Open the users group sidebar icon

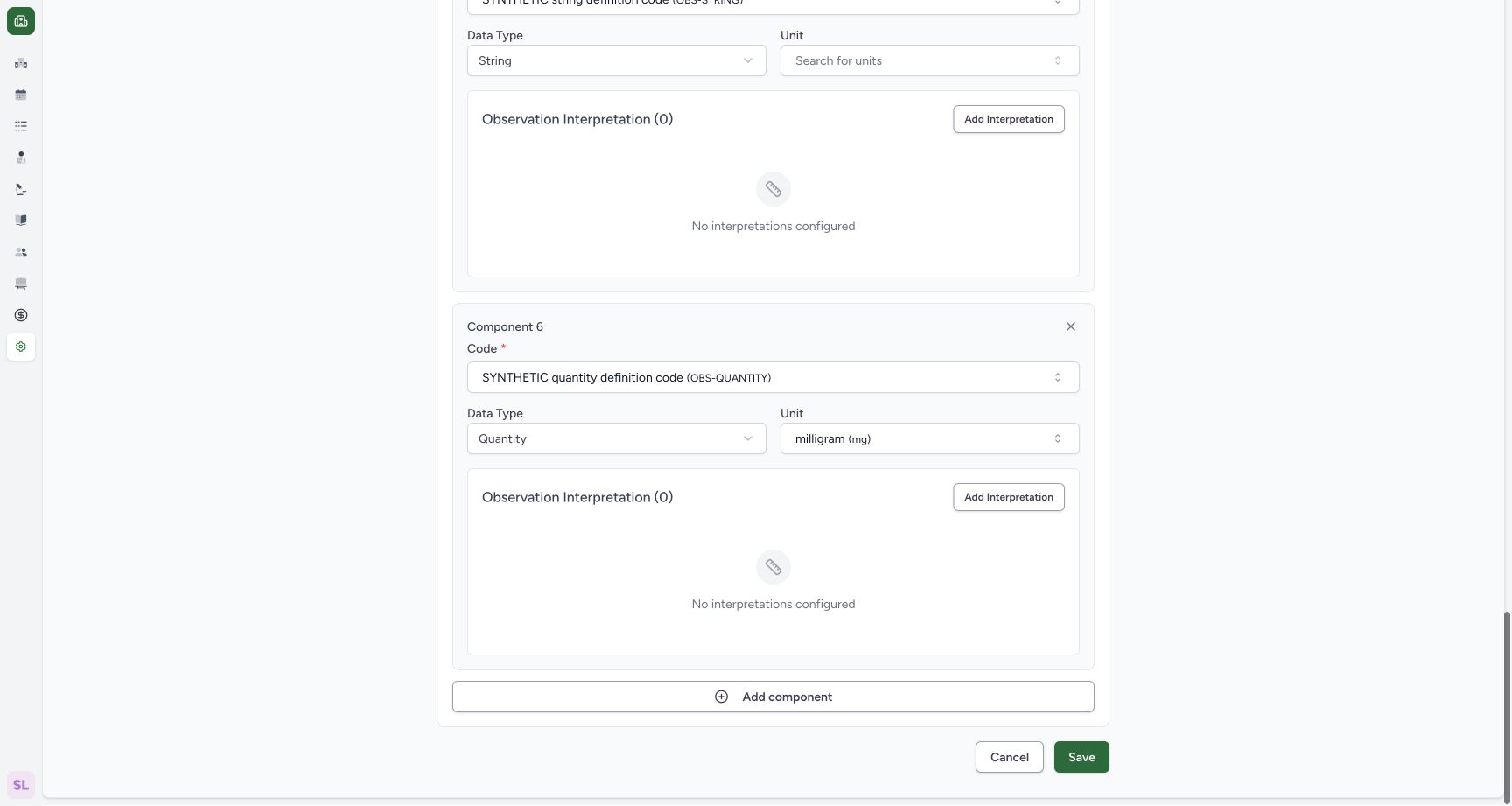click(21, 252)
